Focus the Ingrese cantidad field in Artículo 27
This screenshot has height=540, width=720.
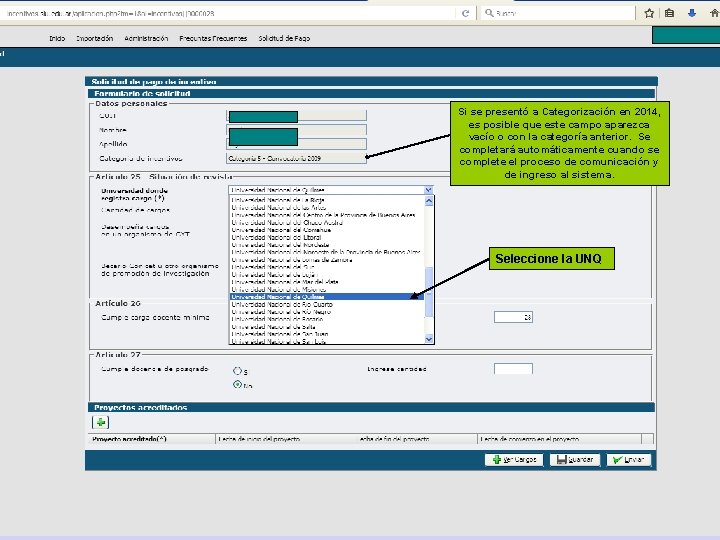tap(513, 369)
